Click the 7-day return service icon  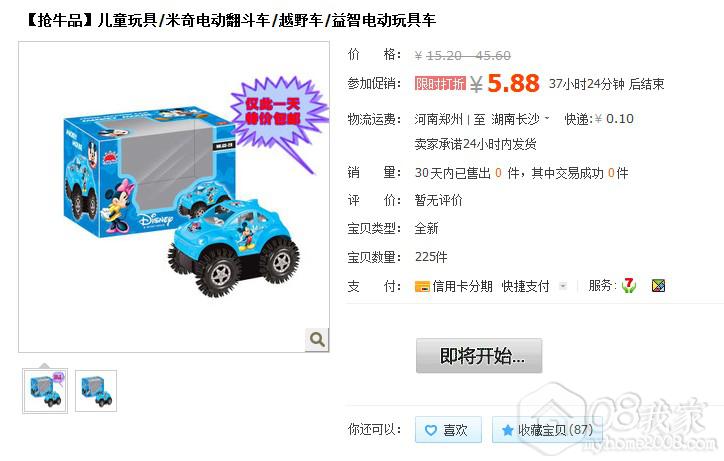pos(628,285)
